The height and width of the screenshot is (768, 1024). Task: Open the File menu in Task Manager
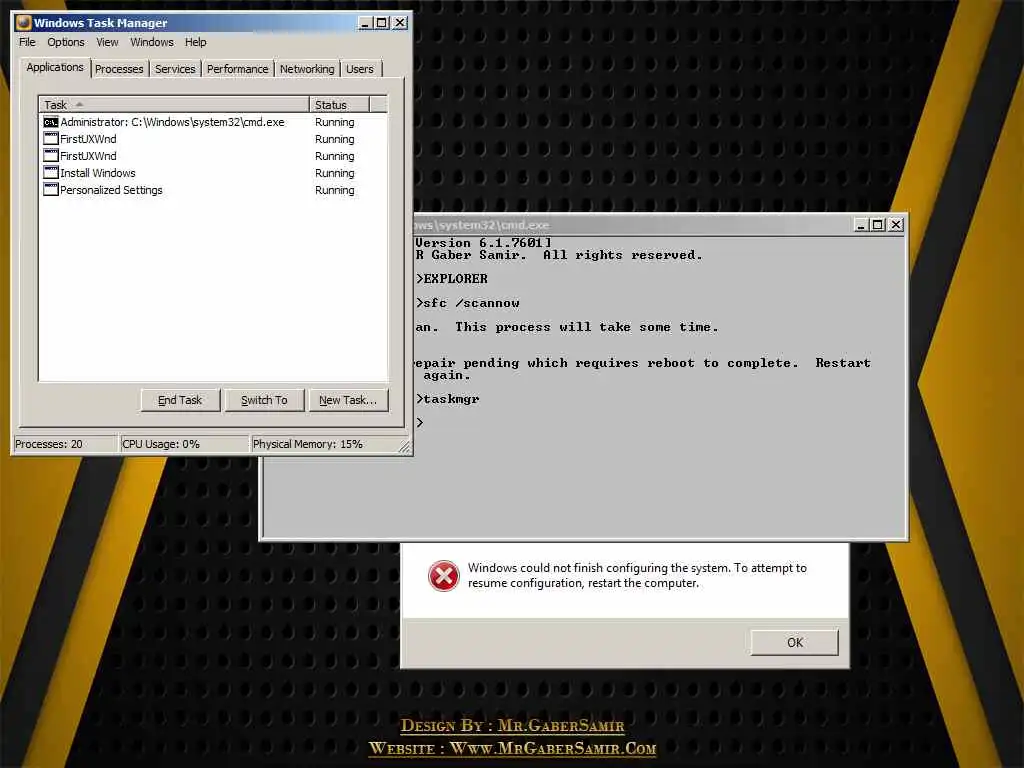(27, 42)
